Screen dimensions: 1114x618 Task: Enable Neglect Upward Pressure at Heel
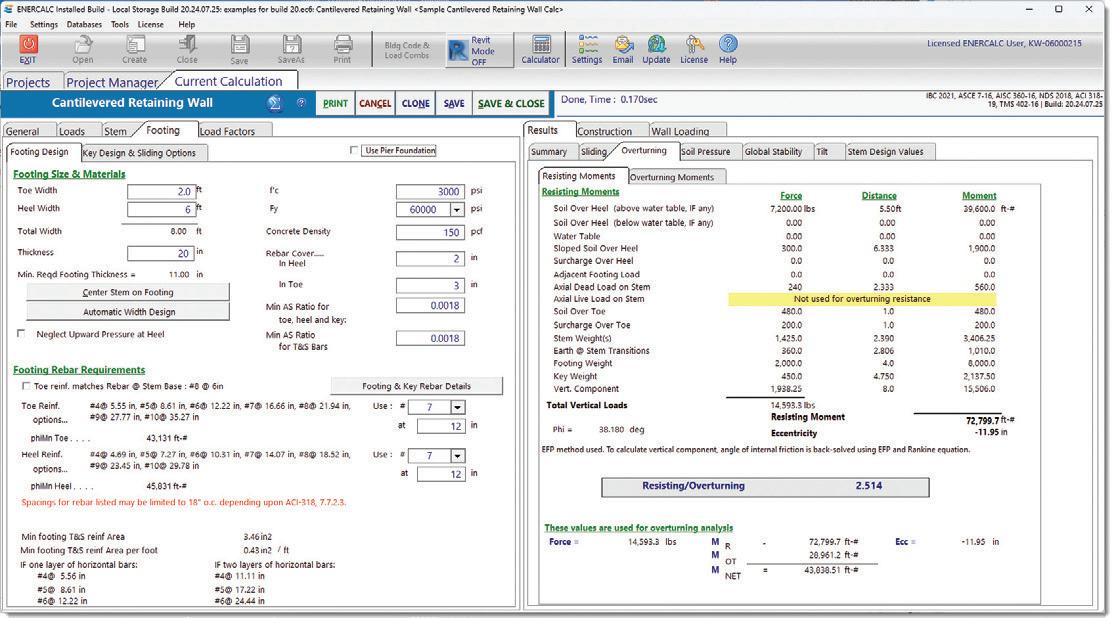point(21,334)
